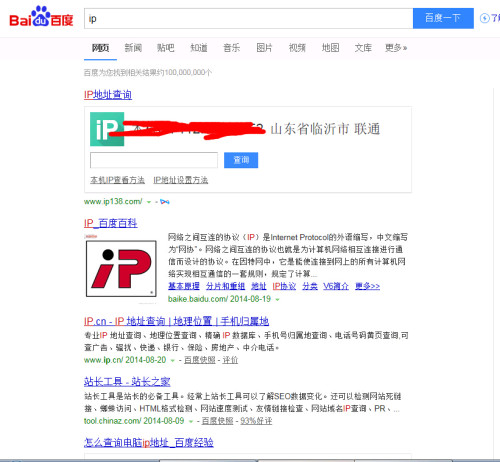Switch to the 视频 tab
Screen dimensions: 500x462
[297, 48]
